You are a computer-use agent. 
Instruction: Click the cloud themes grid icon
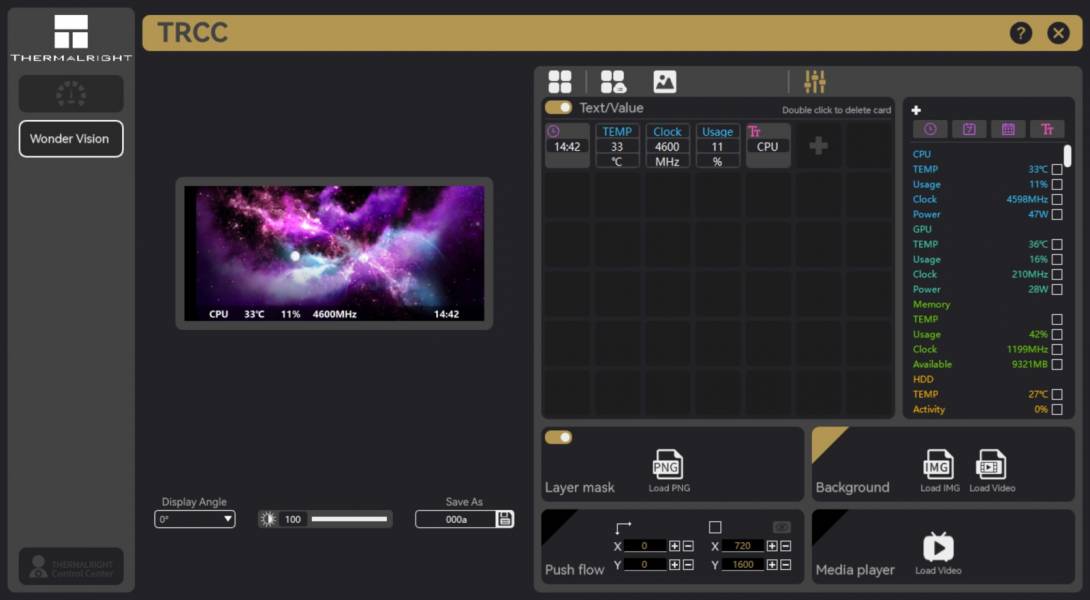coord(613,82)
